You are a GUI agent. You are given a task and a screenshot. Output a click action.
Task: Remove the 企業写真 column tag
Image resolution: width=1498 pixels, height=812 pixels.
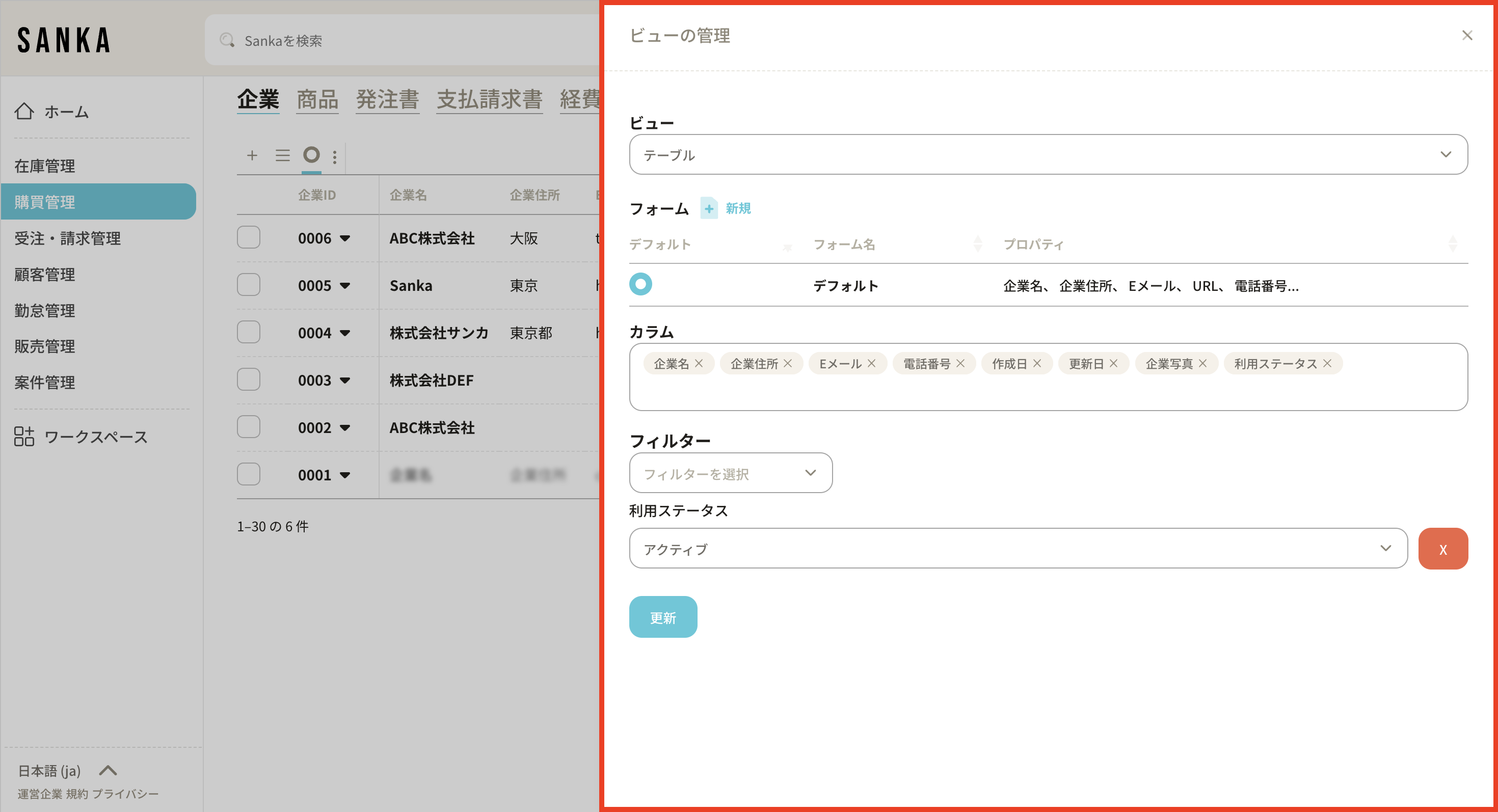[1202, 363]
